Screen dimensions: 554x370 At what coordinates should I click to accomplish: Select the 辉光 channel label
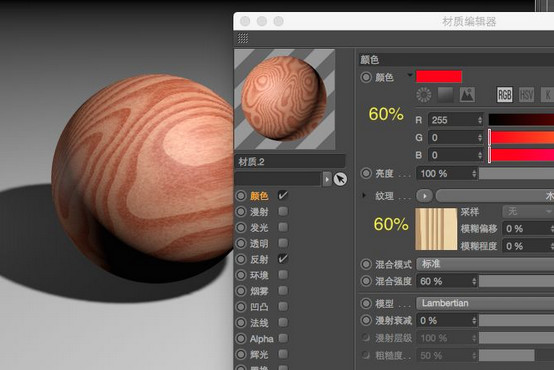tap(259, 354)
